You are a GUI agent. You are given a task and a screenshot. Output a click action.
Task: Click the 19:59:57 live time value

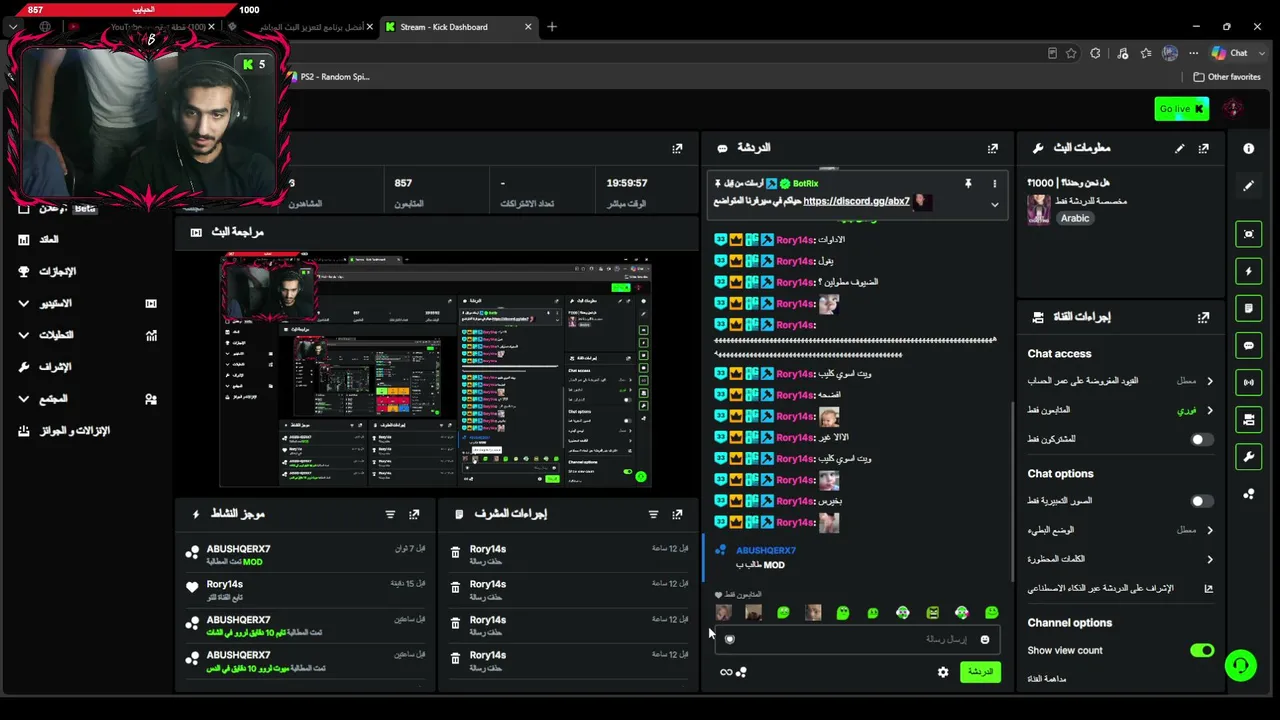pyautogui.click(x=627, y=183)
